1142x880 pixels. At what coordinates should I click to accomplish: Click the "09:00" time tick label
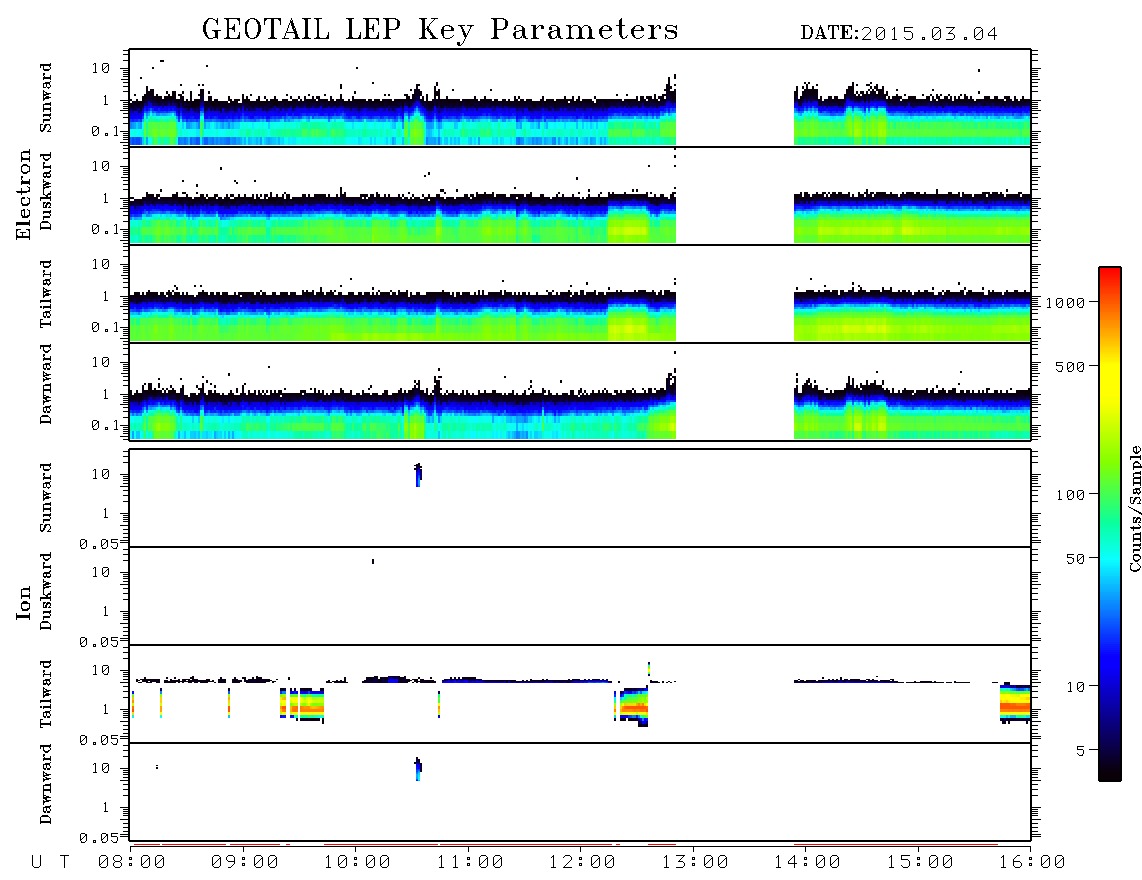tap(245, 863)
